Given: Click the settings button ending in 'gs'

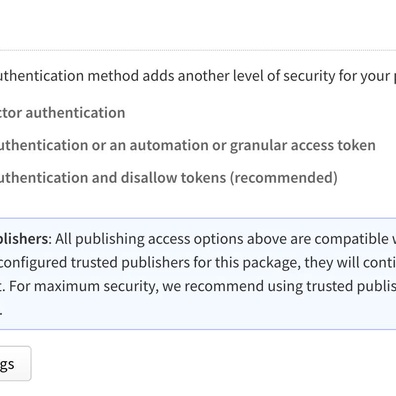Looking at the screenshot, I should (15, 363).
